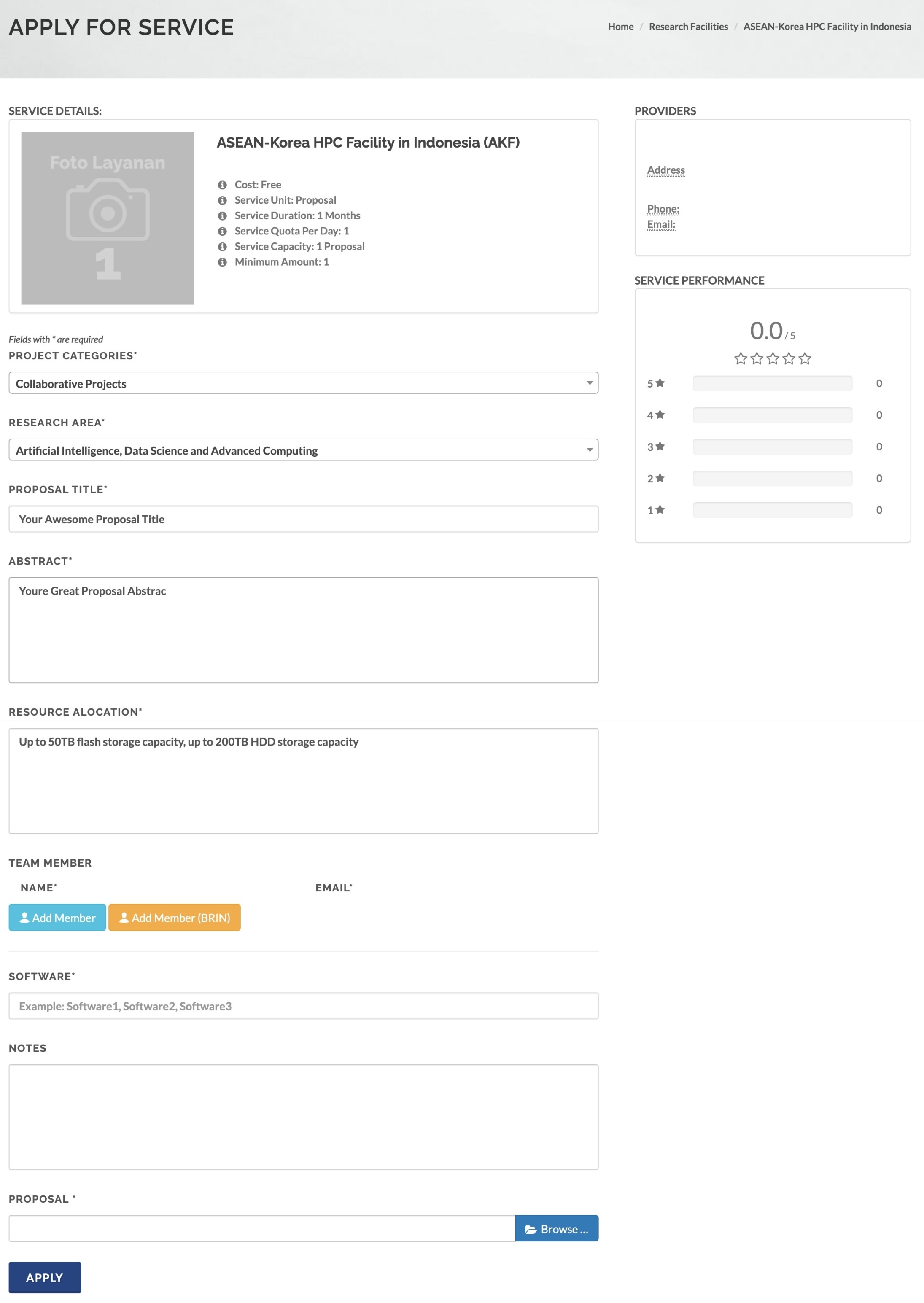Submit the form with the APPLY button
The width and height of the screenshot is (924, 1303).
point(45,1277)
